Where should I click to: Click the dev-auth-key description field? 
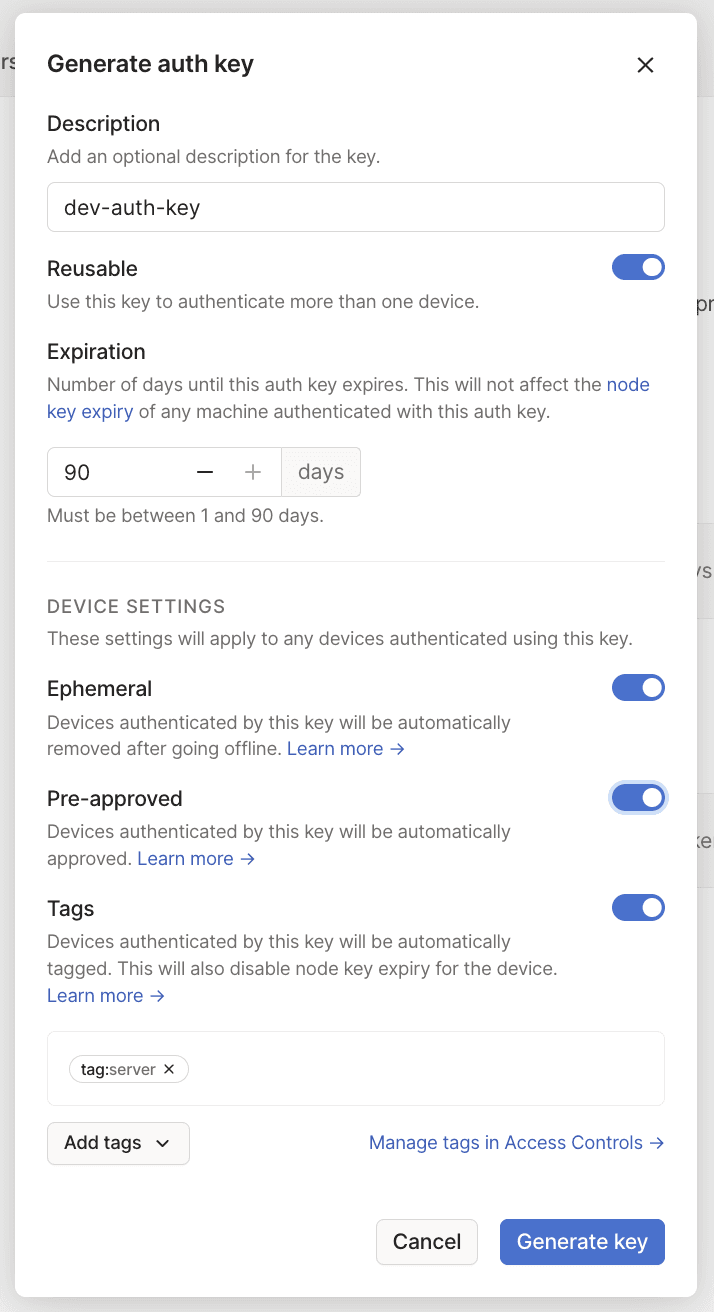pyautogui.click(x=355, y=206)
